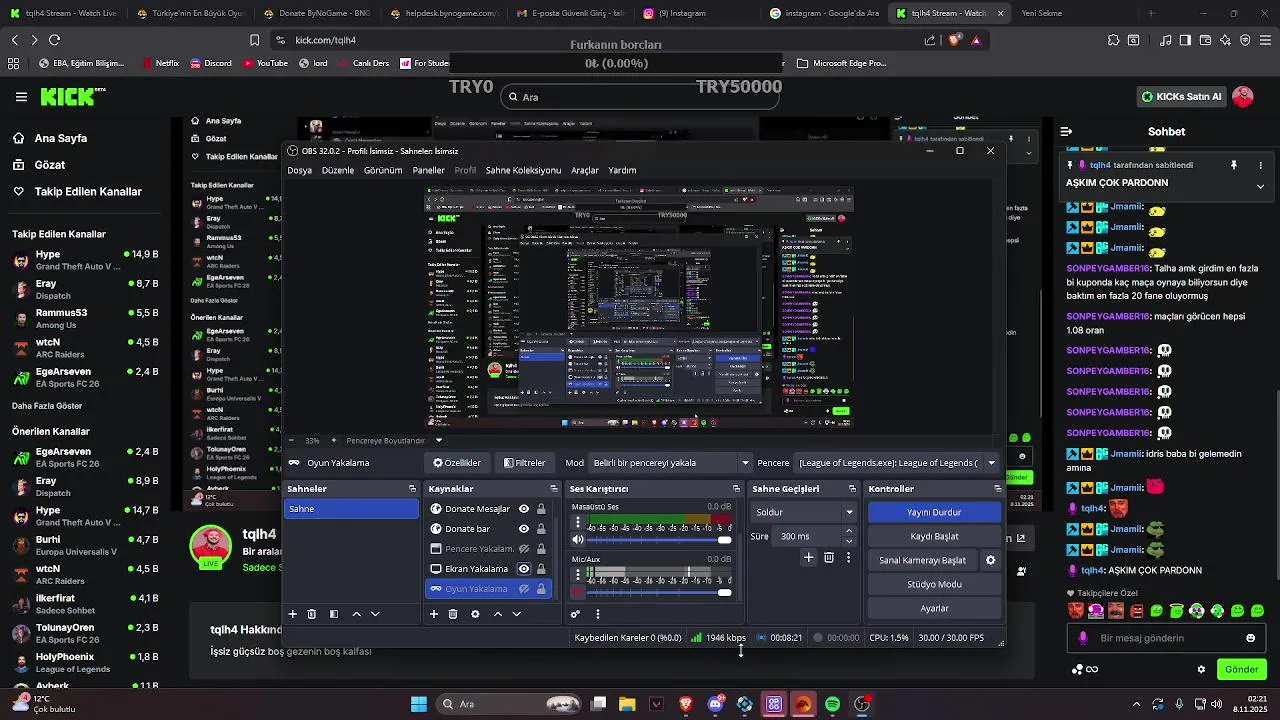Viewport: 1280px width, 720px height.
Task: Remove selected source in Kaynaklar panel
Action: click(x=453, y=614)
